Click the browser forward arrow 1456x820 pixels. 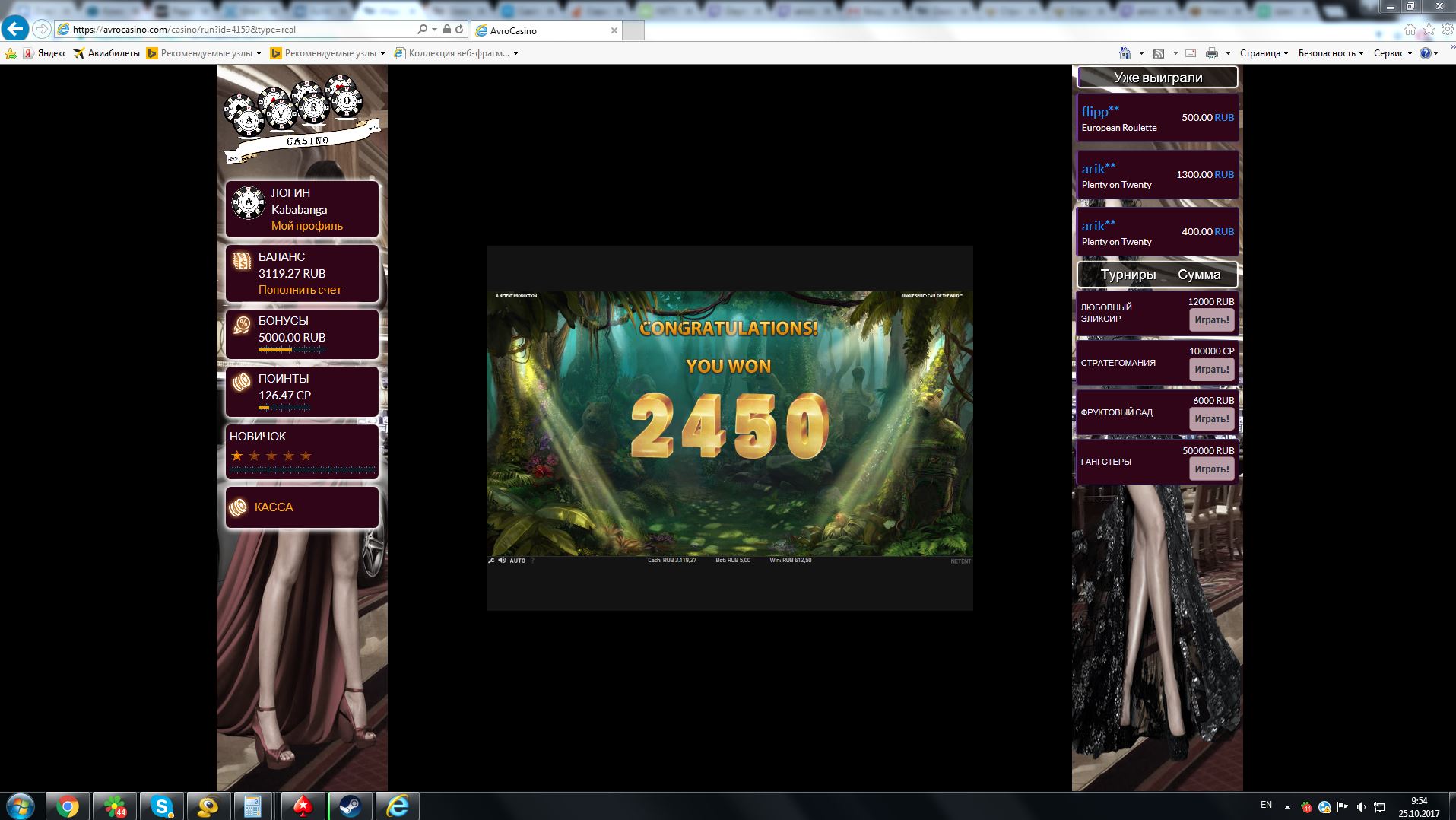click(42, 29)
